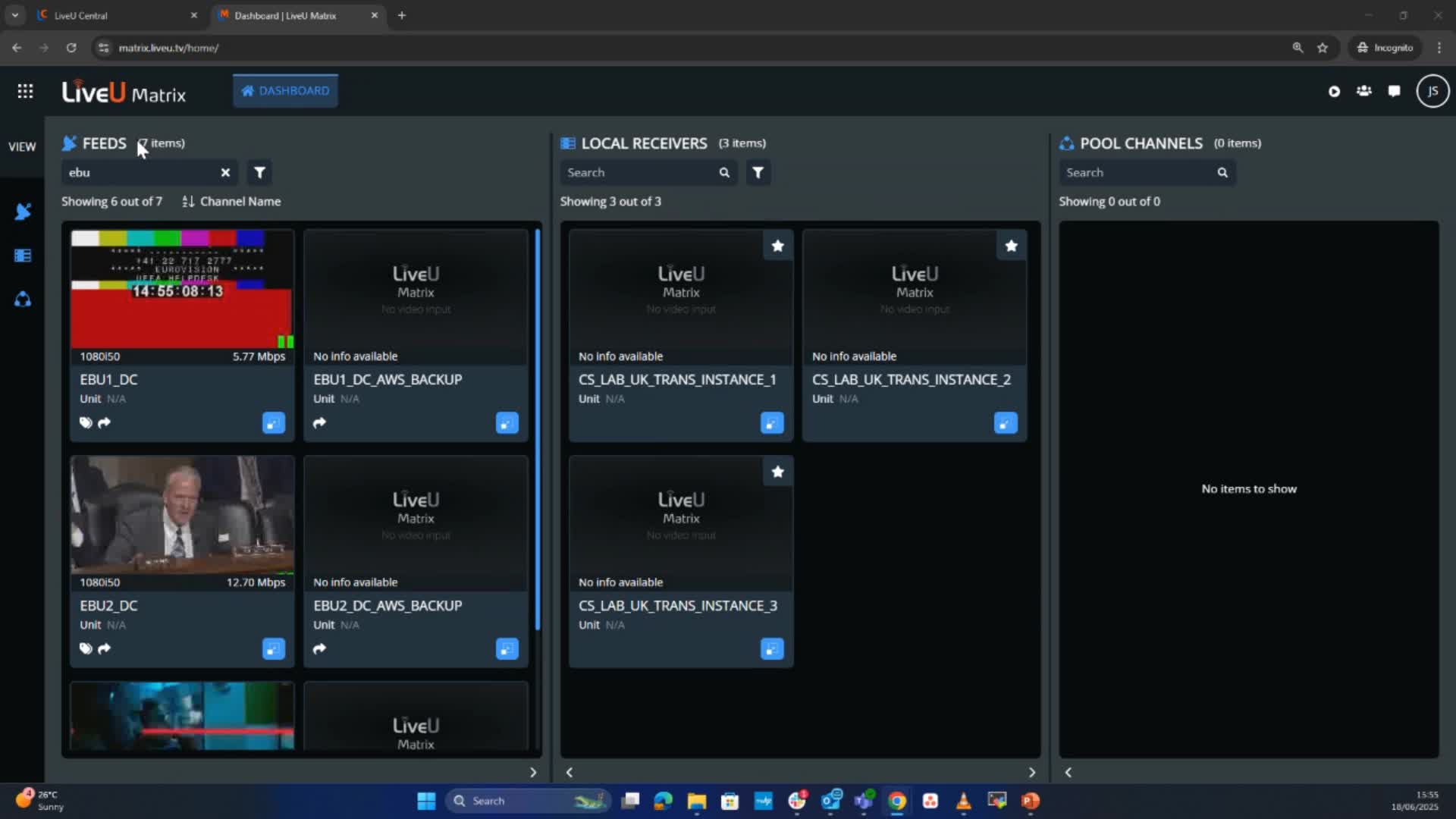
Task: Click the blue action button on CS_LAB_UK_TRANS_INSTANCE_2
Action: (1006, 422)
